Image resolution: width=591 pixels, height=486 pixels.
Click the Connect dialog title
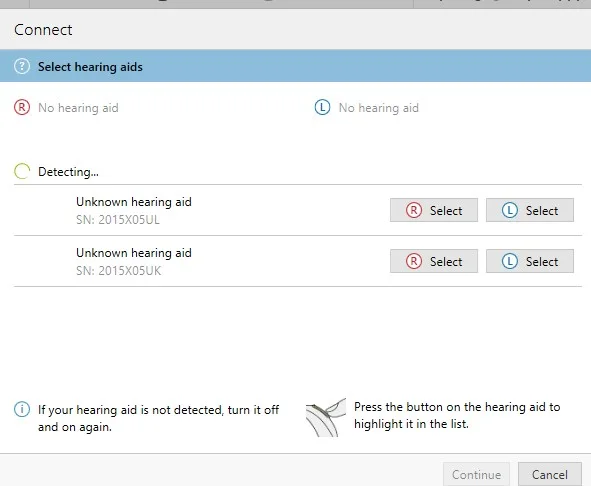coord(43,30)
